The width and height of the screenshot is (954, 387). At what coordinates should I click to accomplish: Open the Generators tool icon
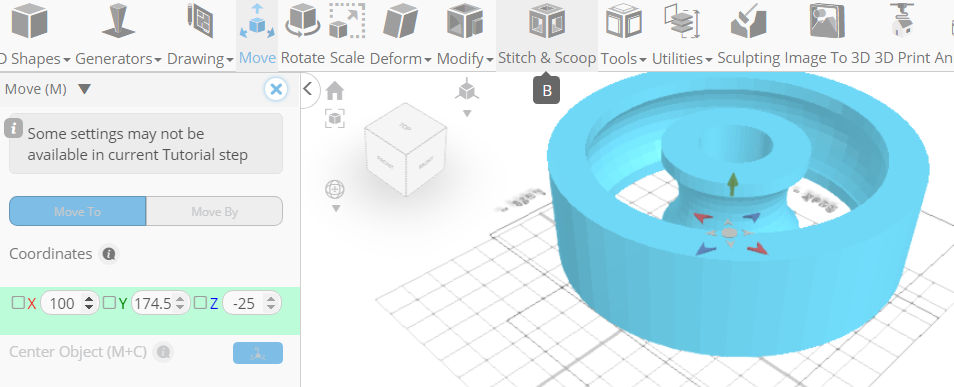pyautogui.click(x=118, y=21)
